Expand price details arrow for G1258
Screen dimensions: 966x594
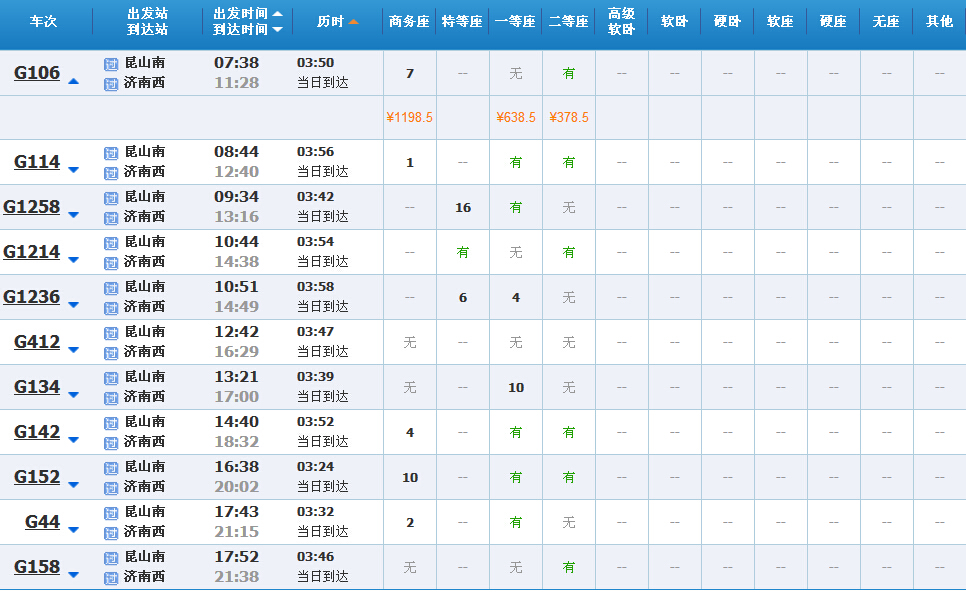tap(73, 215)
